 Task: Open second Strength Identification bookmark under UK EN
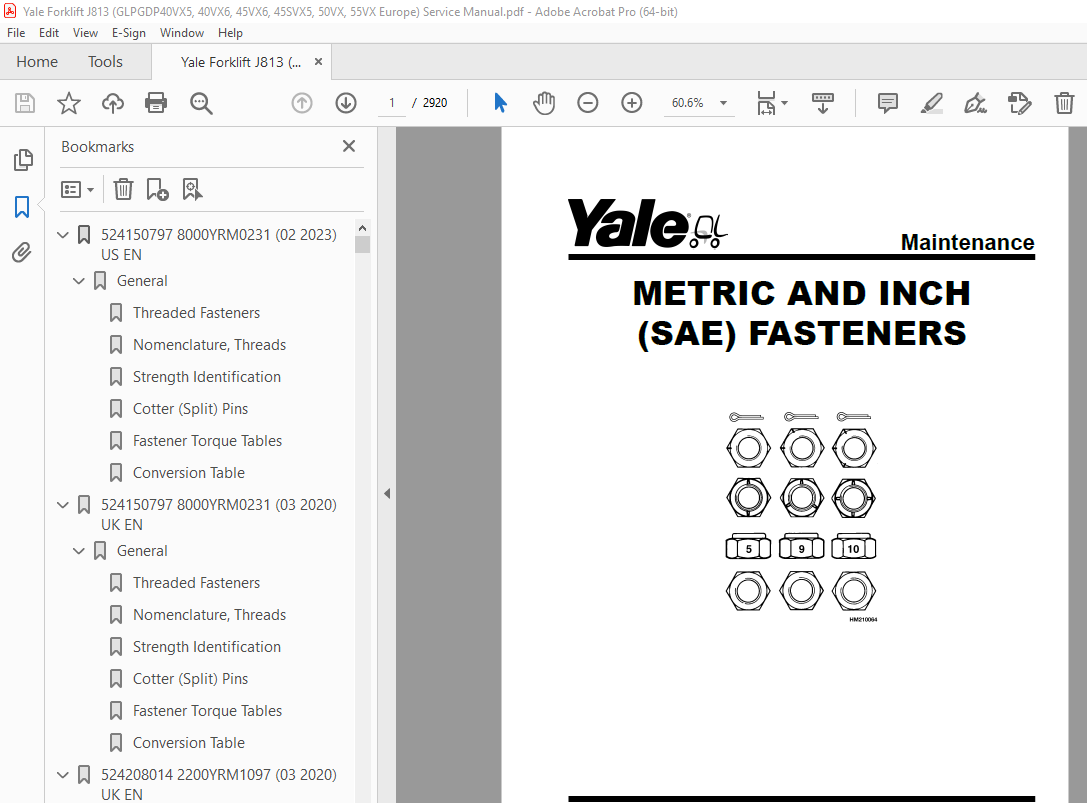click(207, 646)
